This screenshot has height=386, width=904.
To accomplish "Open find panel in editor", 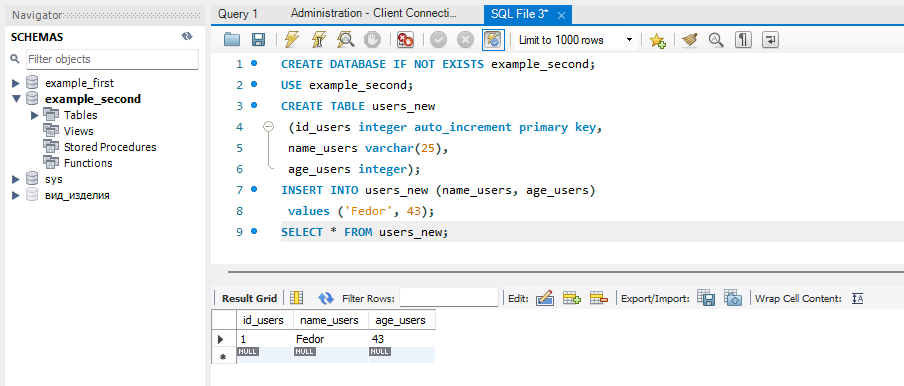I will coord(715,40).
